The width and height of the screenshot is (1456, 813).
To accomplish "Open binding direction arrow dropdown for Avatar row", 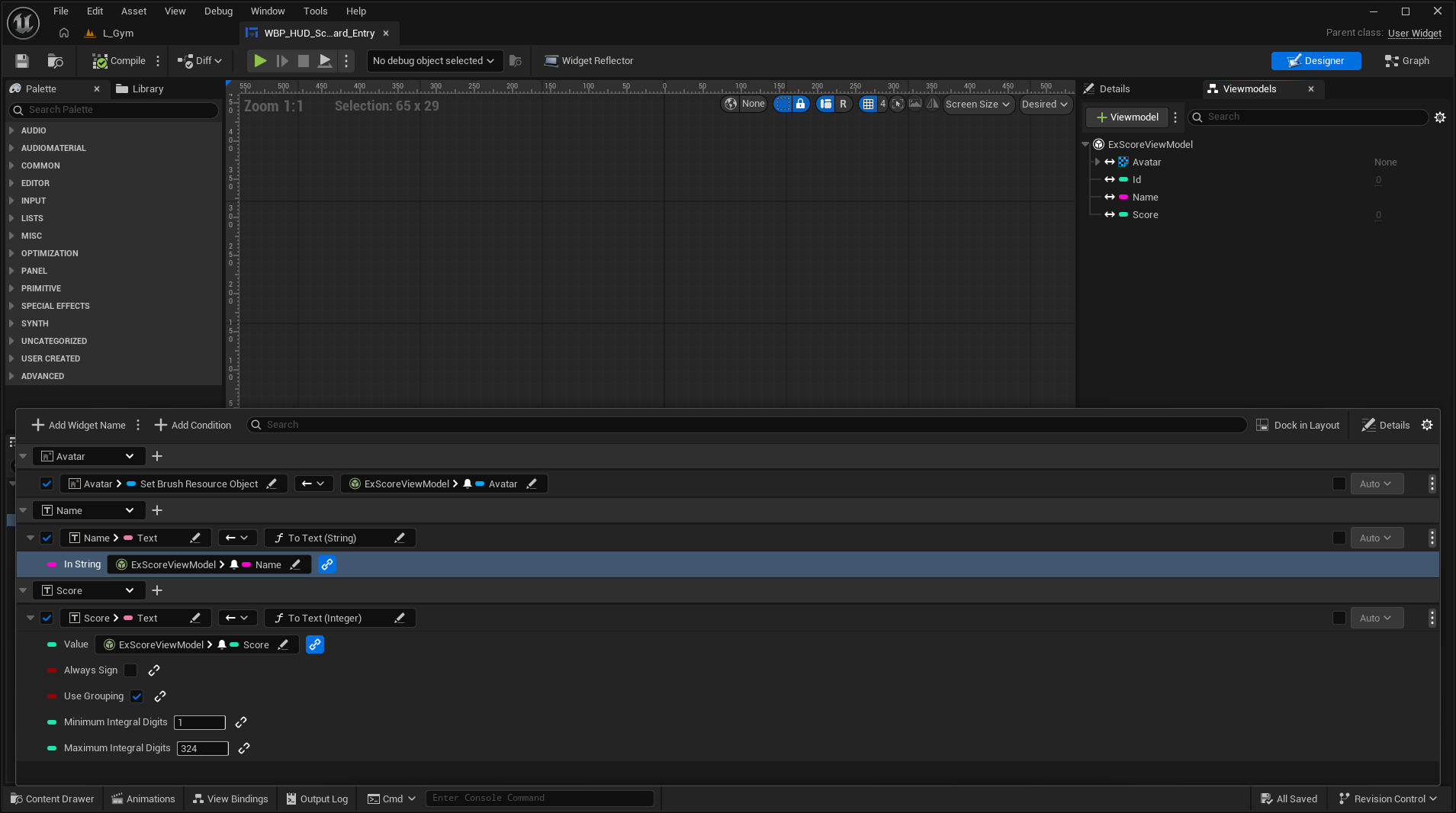I will (313, 484).
